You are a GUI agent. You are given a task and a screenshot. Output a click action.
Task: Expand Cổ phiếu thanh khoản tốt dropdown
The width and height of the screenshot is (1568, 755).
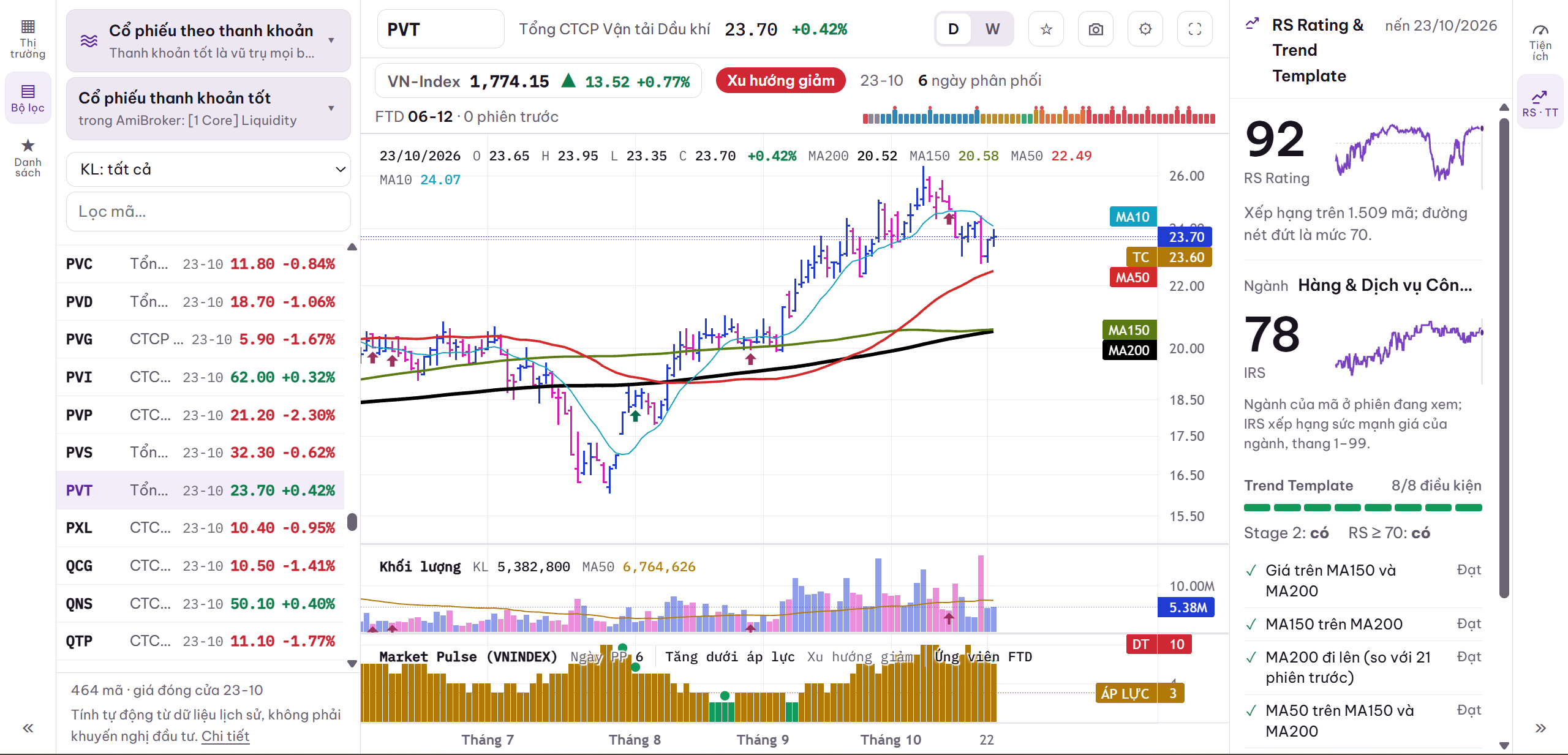(x=208, y=108)
